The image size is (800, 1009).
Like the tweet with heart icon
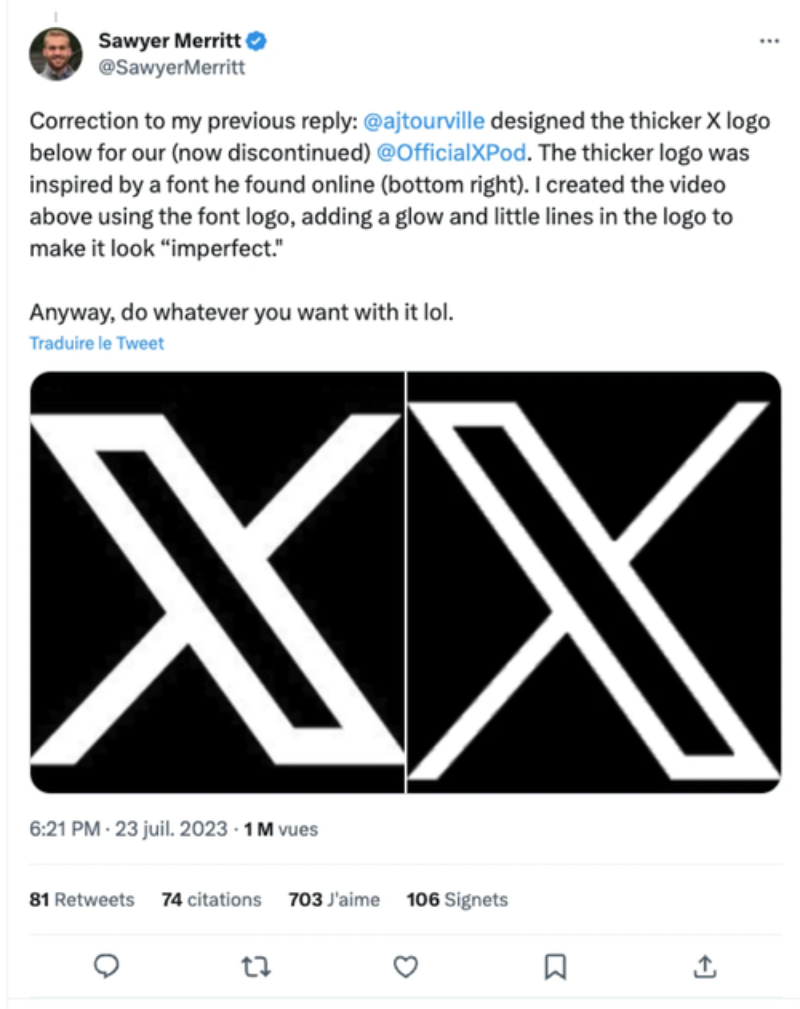[405, 965]
